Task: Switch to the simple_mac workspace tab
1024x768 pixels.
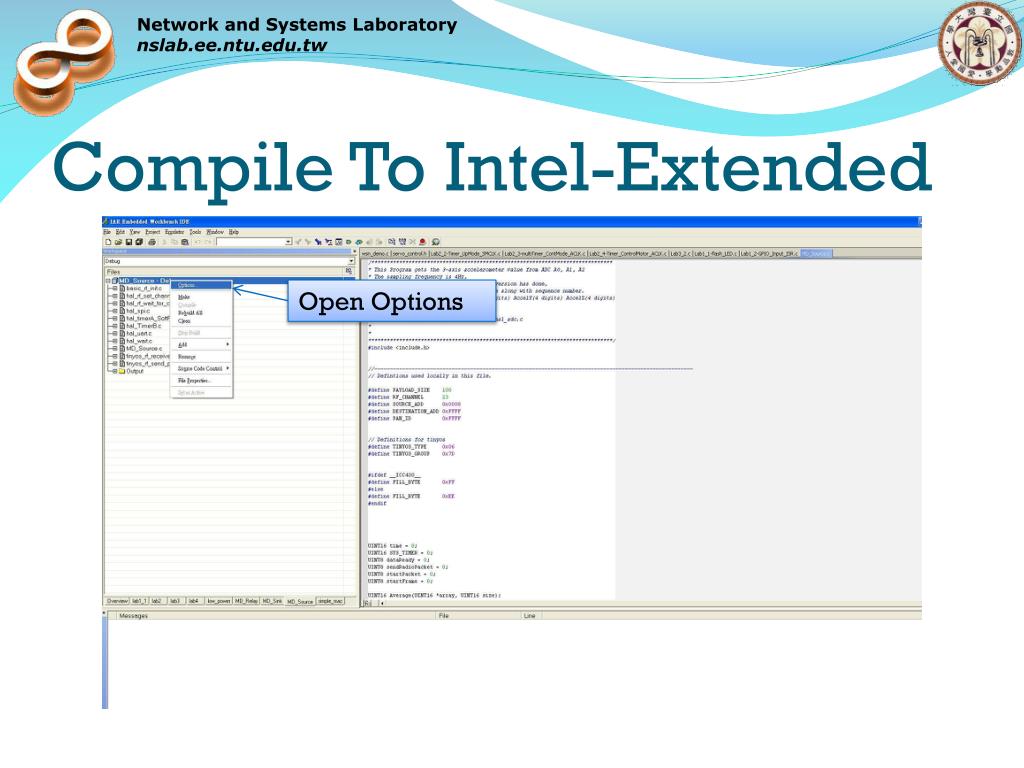Action: (x=330, y=601)
